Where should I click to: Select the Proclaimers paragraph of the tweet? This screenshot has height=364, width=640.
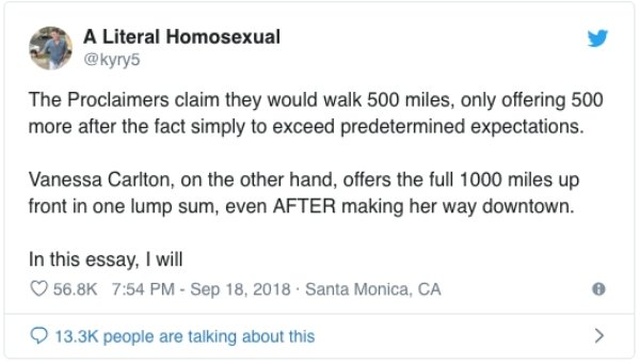(x=316, y=113)
